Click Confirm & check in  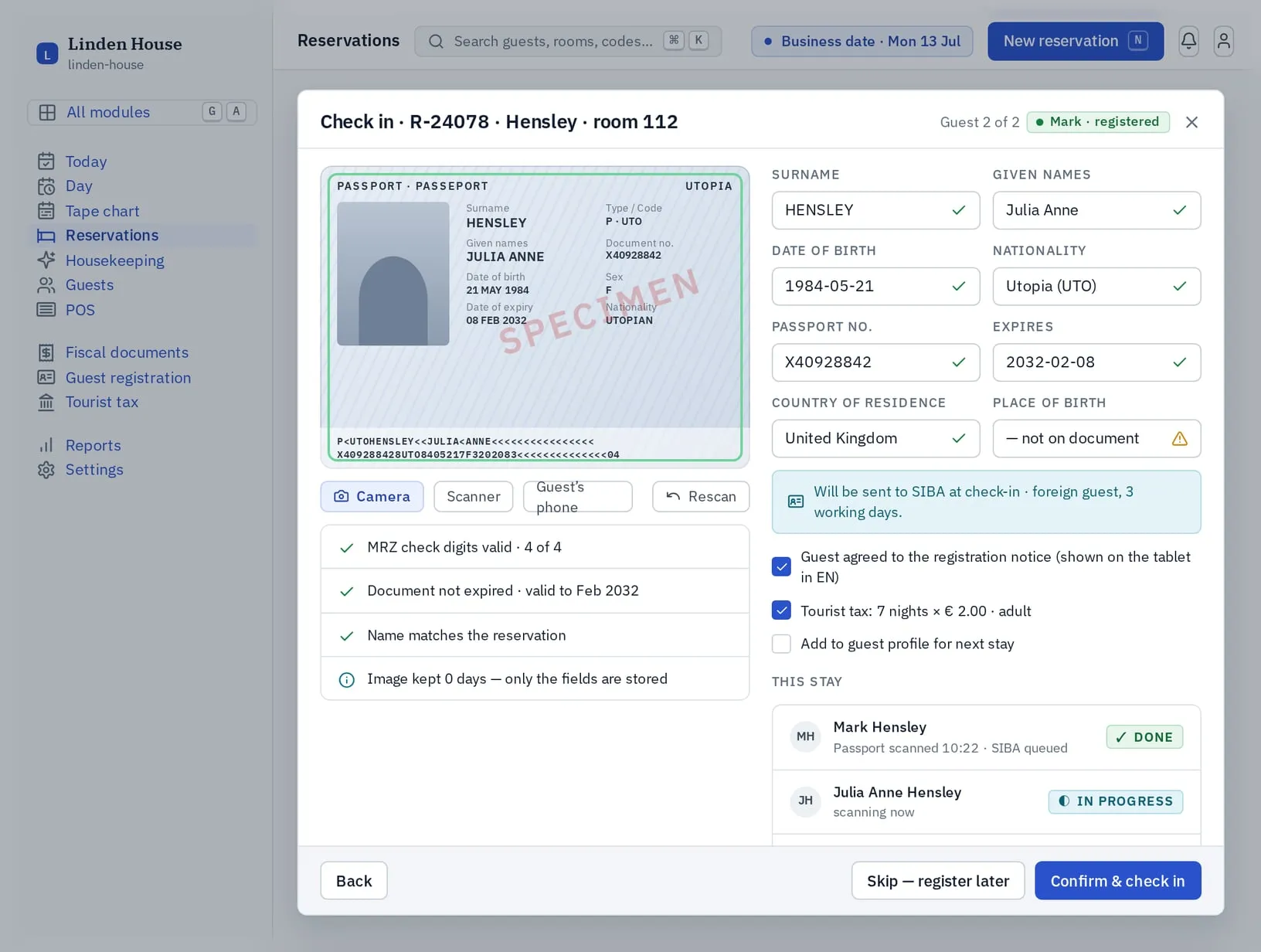1117,880
